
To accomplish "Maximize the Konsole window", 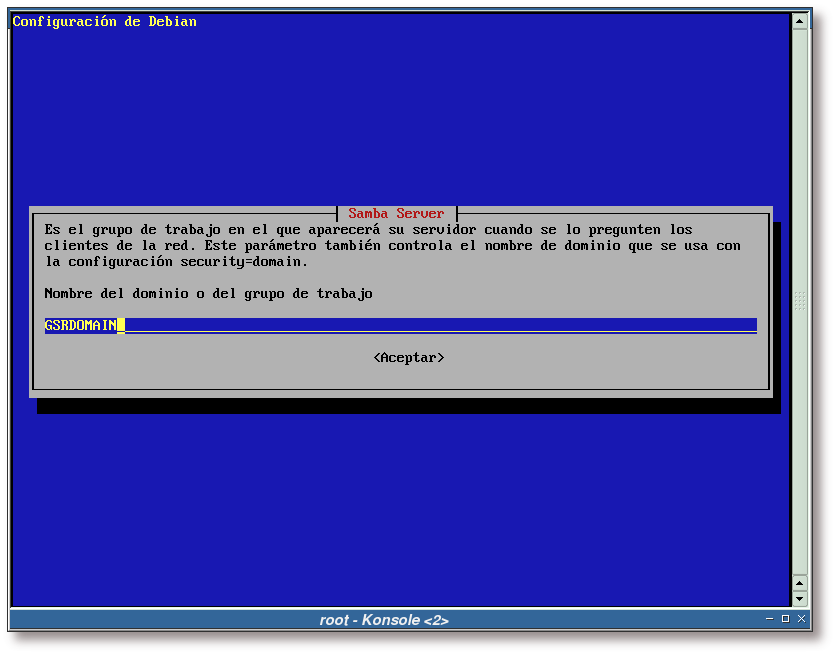I will coord(785,619).
